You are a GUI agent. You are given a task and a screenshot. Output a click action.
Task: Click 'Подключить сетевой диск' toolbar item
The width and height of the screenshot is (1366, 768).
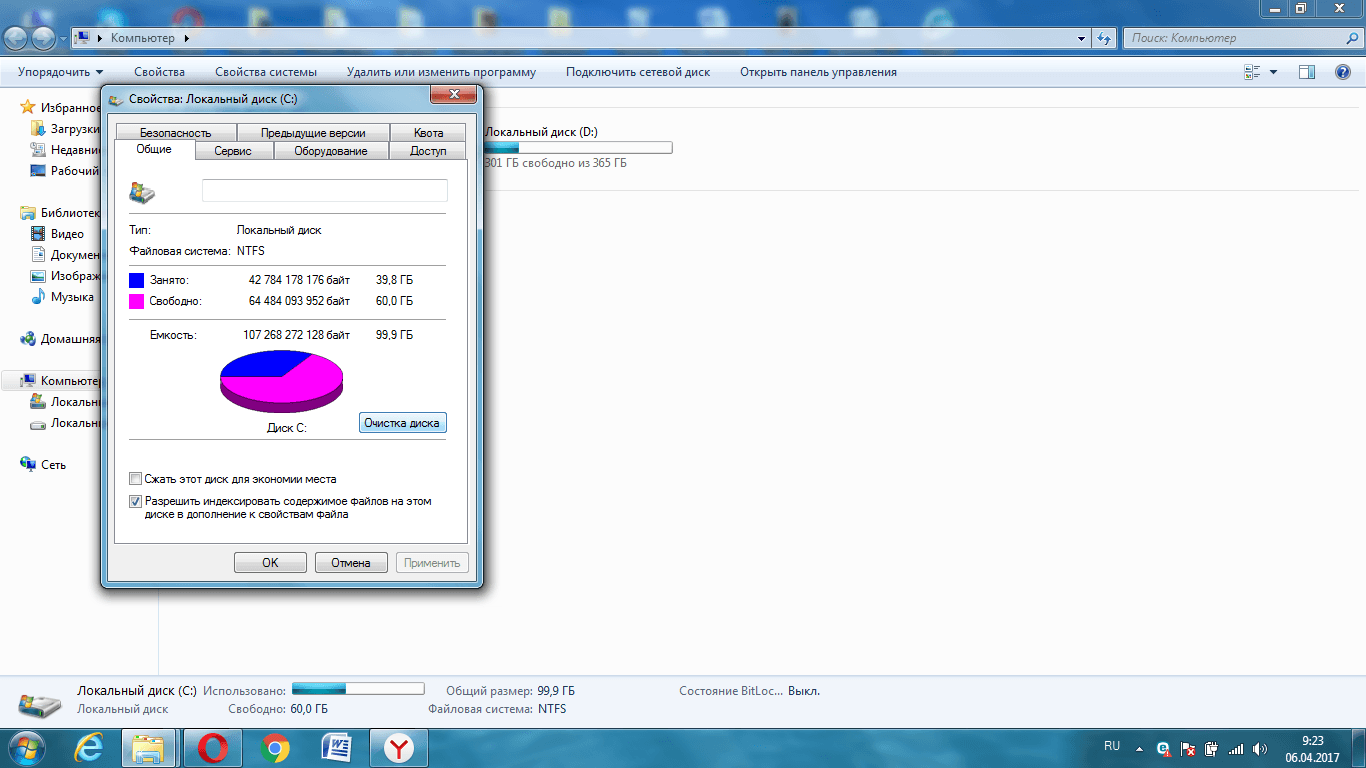(638, 72)
